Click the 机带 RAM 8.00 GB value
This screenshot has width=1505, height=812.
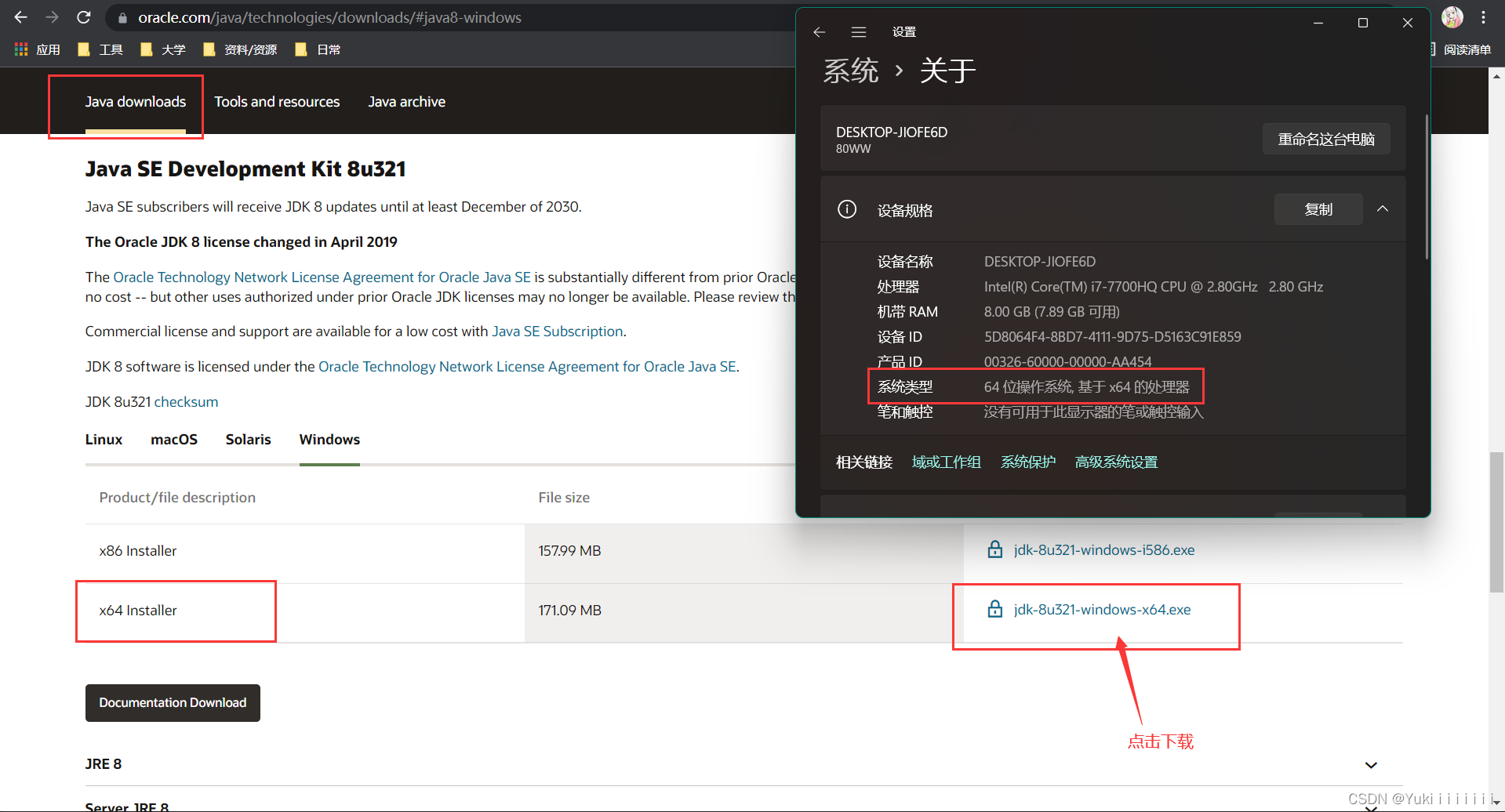click(1052, 312)
